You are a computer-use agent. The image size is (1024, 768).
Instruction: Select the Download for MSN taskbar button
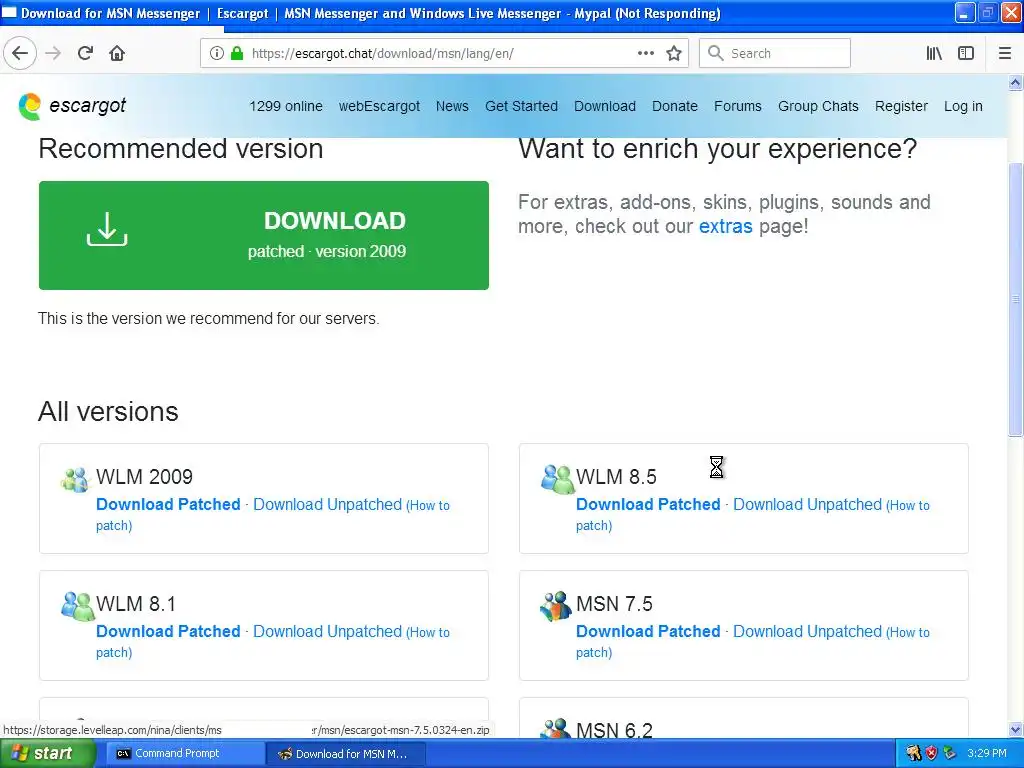(346, 753)
